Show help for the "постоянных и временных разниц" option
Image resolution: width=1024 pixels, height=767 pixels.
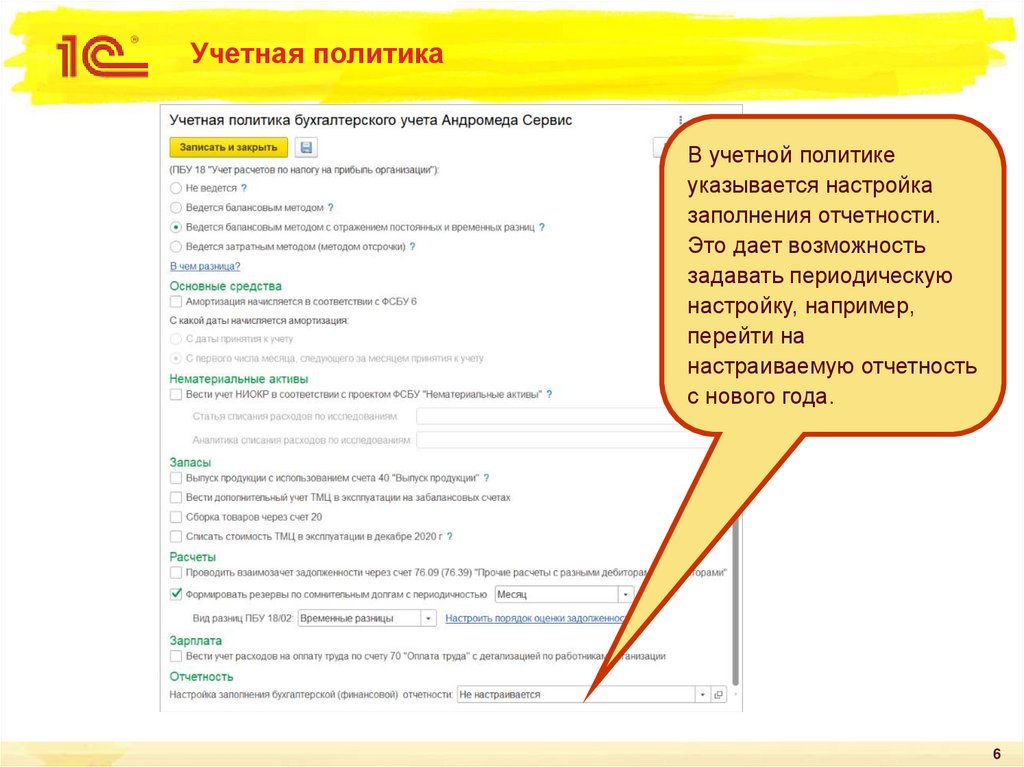point(541,227)
